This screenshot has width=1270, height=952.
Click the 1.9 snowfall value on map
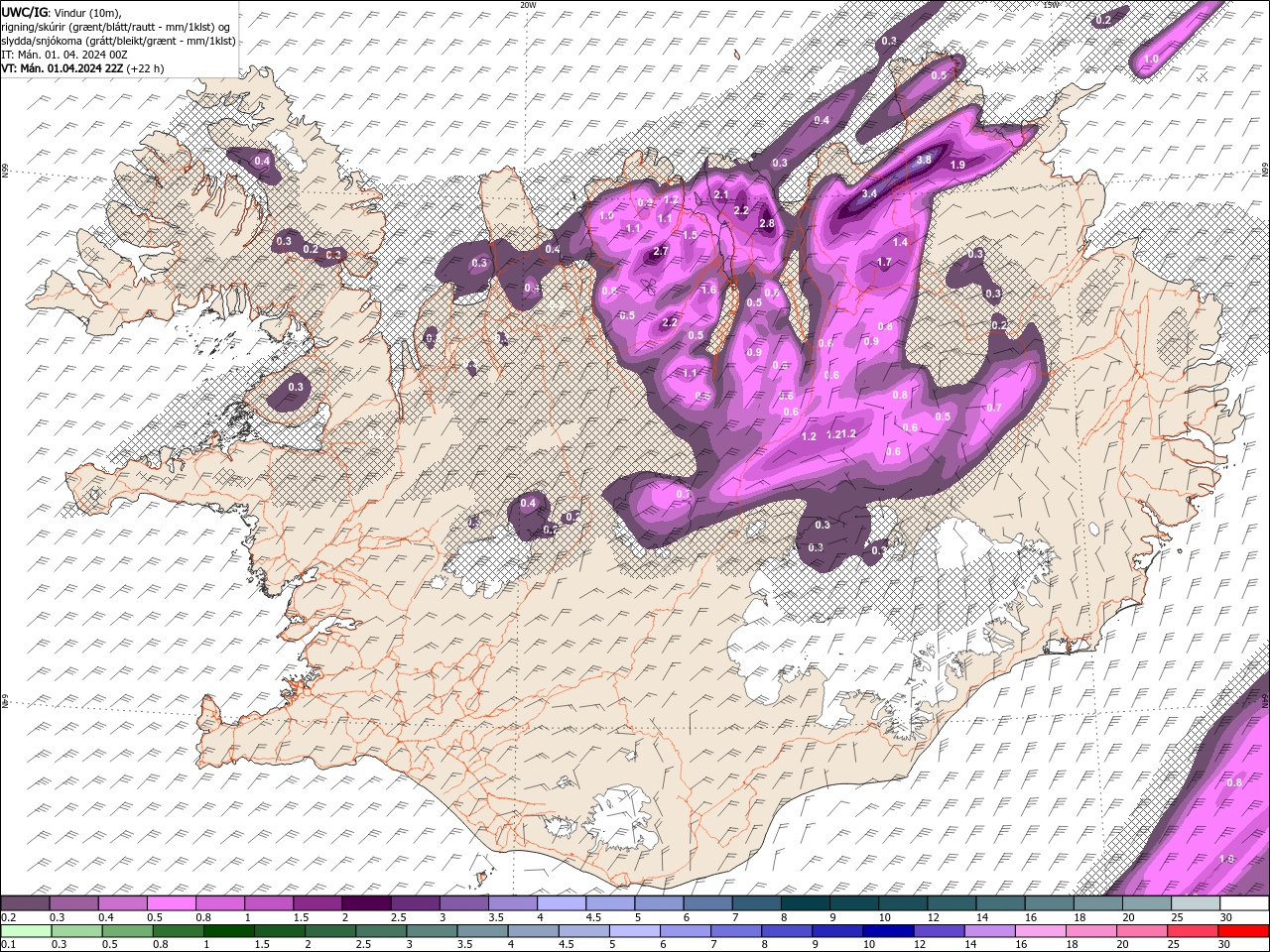click(x=957, y=165)
